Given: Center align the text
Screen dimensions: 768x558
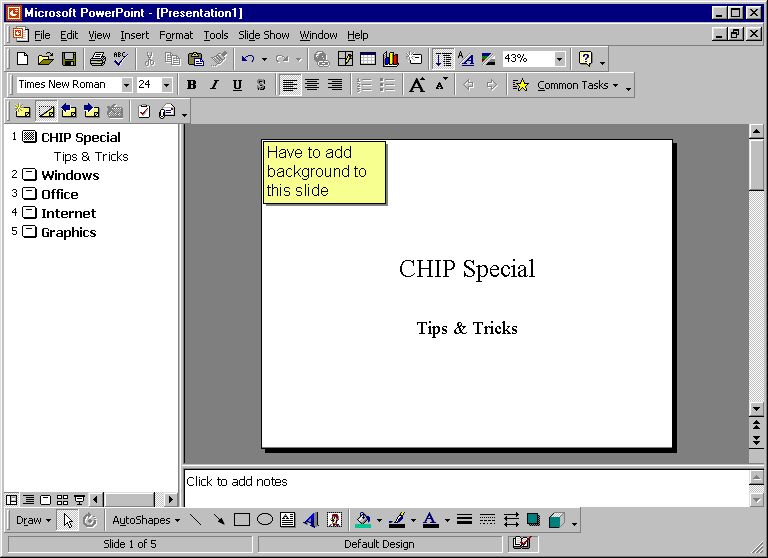Looking at the screenshot, I should click(x=312, y=85).
